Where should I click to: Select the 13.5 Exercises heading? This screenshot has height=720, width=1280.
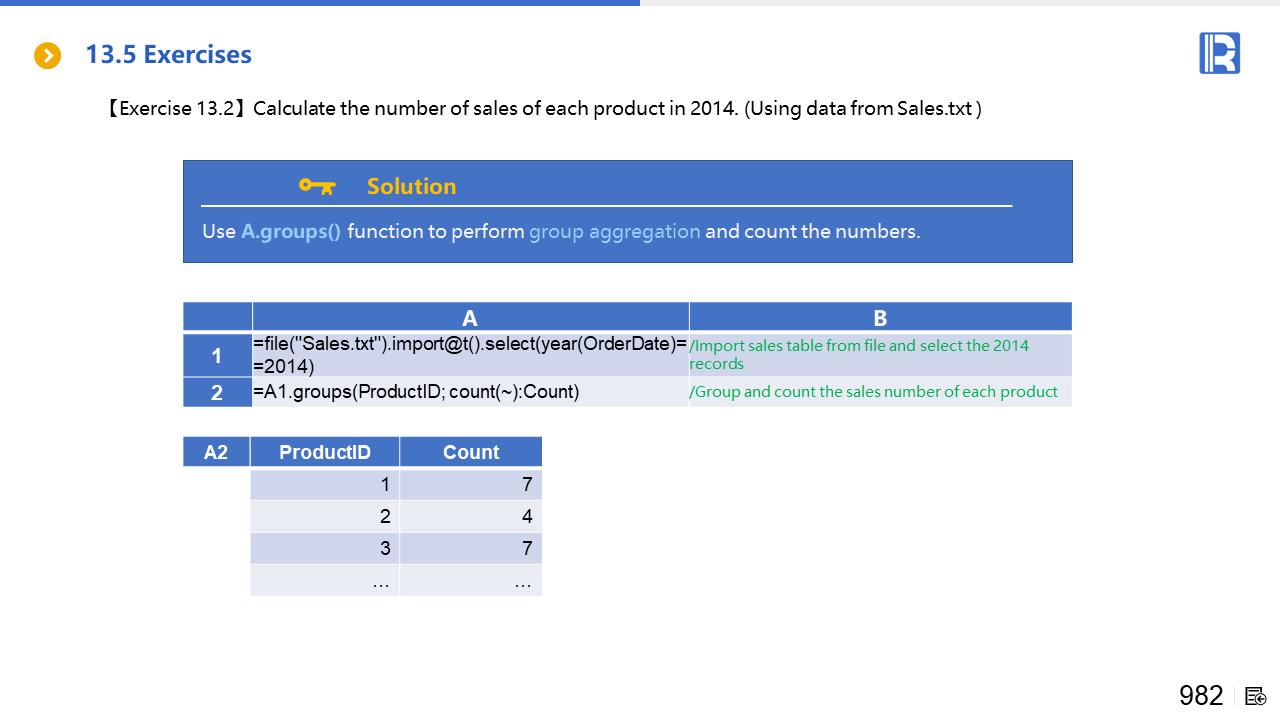168,54
